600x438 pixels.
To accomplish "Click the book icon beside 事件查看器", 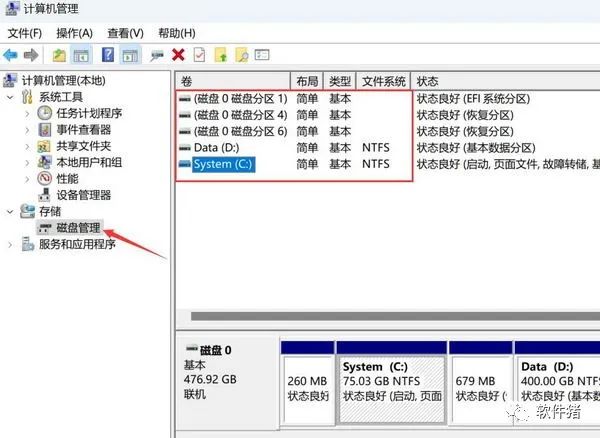I will pos(45,130).
